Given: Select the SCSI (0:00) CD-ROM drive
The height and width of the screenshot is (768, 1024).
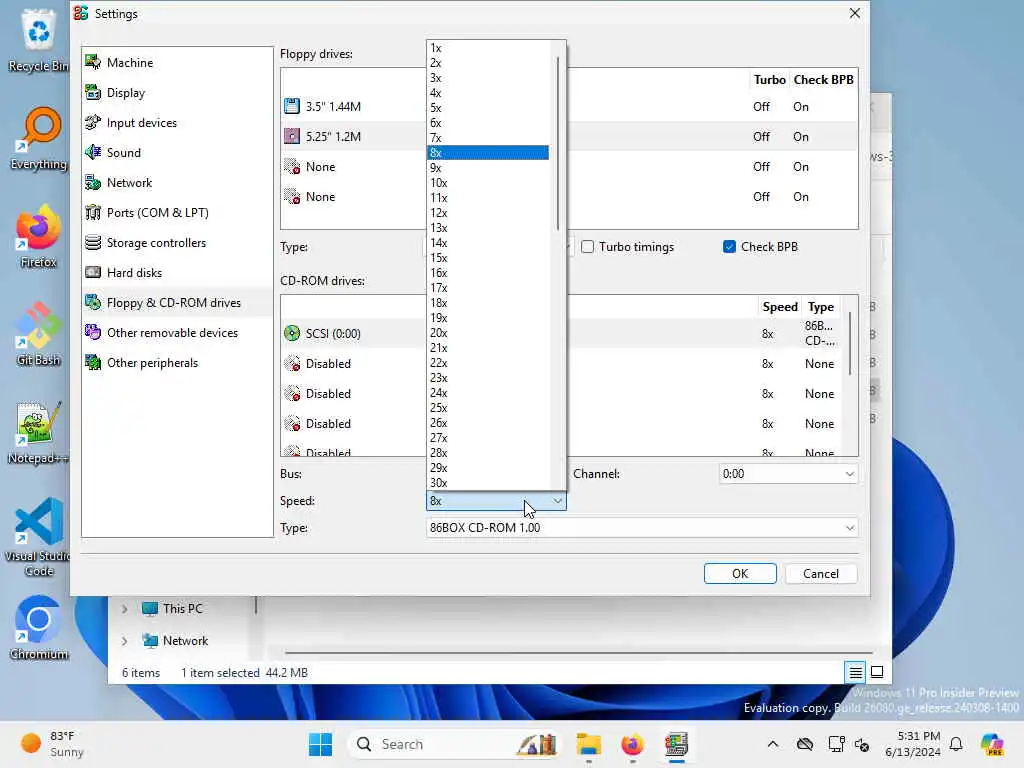Looking at the screenshot, I should tap(353, 334).
